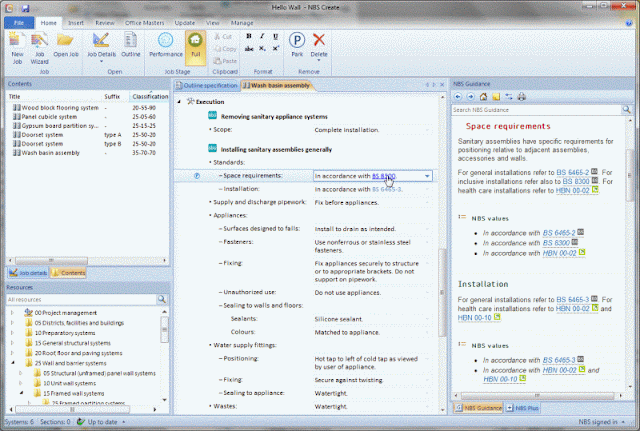Expand 00 Project management node
Image resolution: width=640 pixels, height=431 pixels.
pos(13,313)
